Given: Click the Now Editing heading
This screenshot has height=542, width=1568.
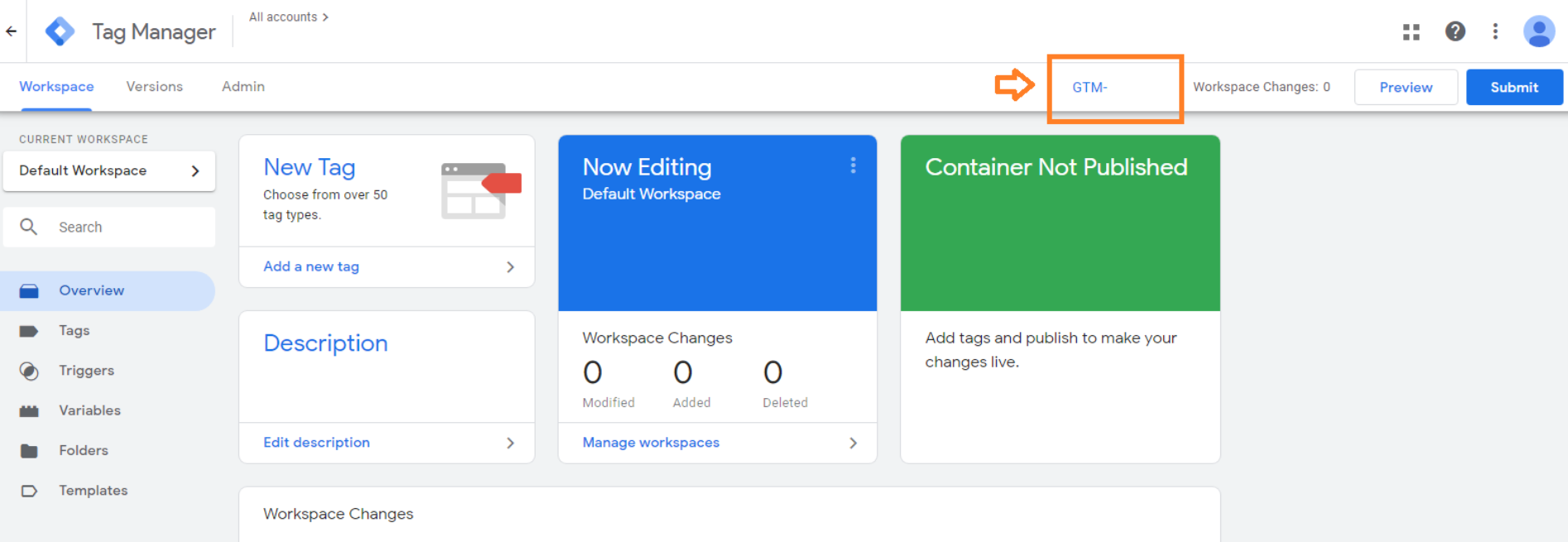Looking at the screenshot, I should [647, 167].
